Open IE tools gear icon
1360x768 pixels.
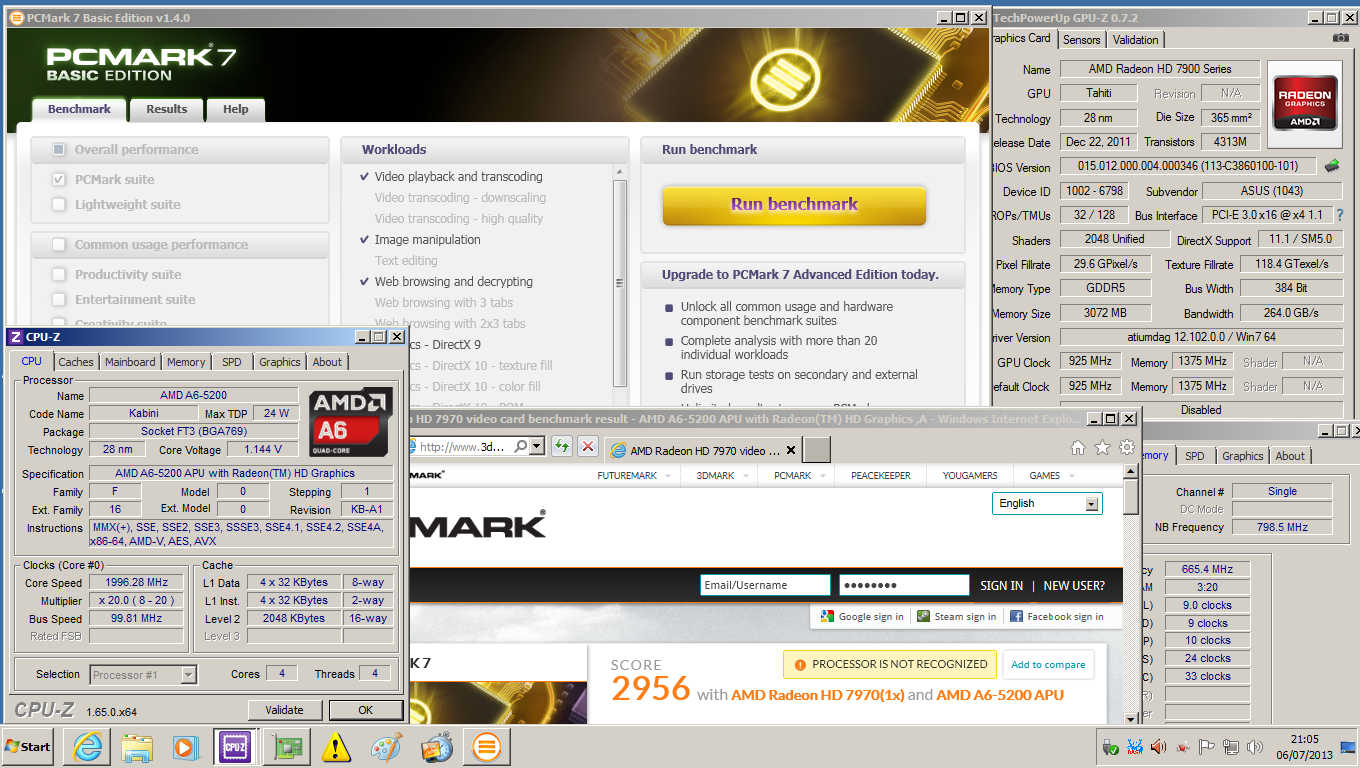click(1127, 447)
